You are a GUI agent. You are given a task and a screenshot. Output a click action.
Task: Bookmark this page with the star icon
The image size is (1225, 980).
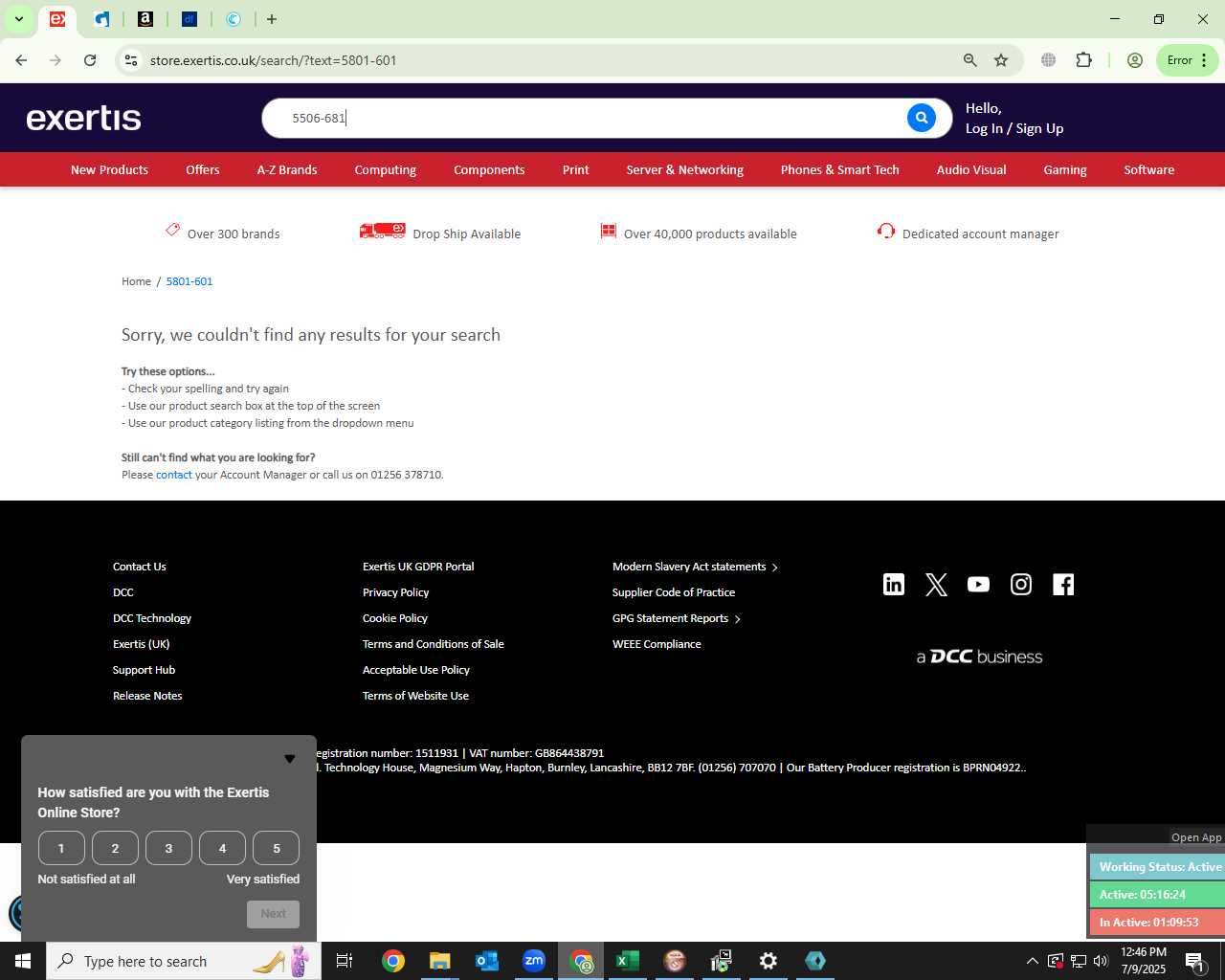click(1001, 60)
